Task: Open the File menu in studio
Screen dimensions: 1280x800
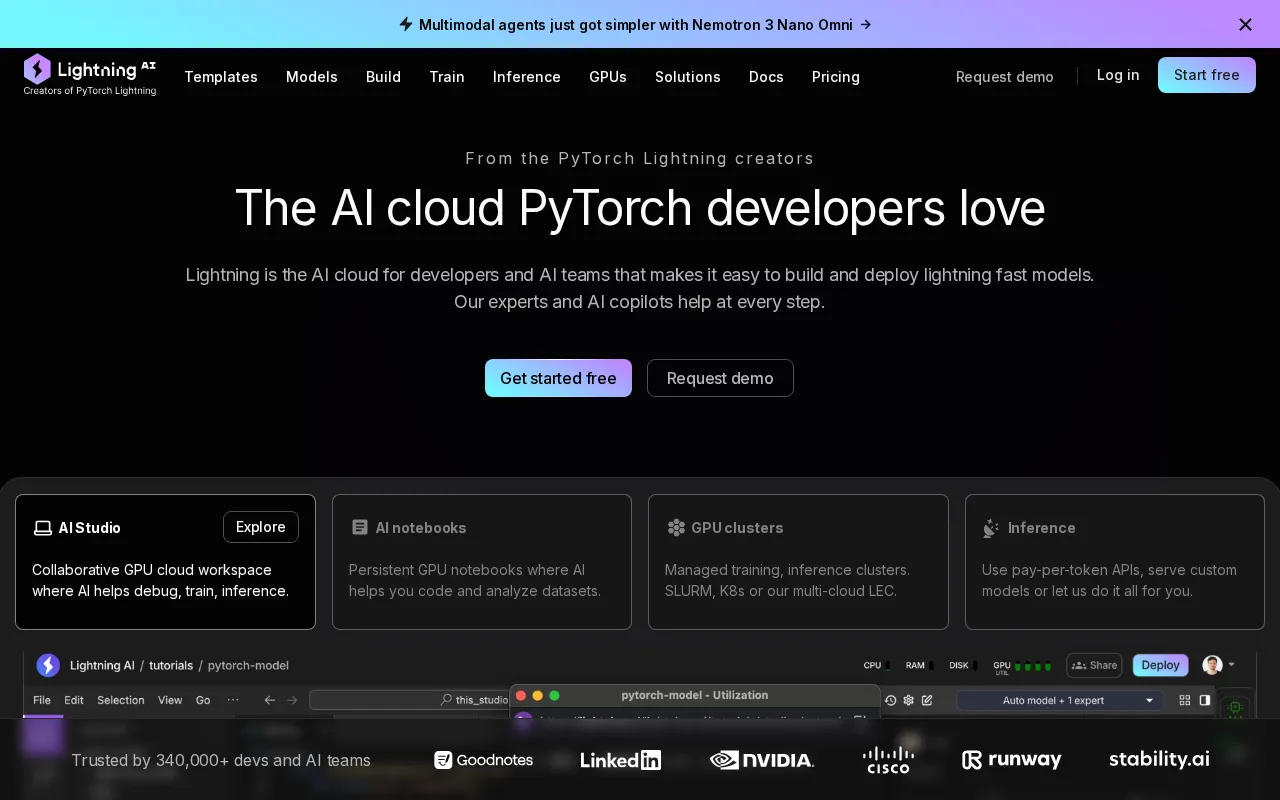Action: point(42,700)
